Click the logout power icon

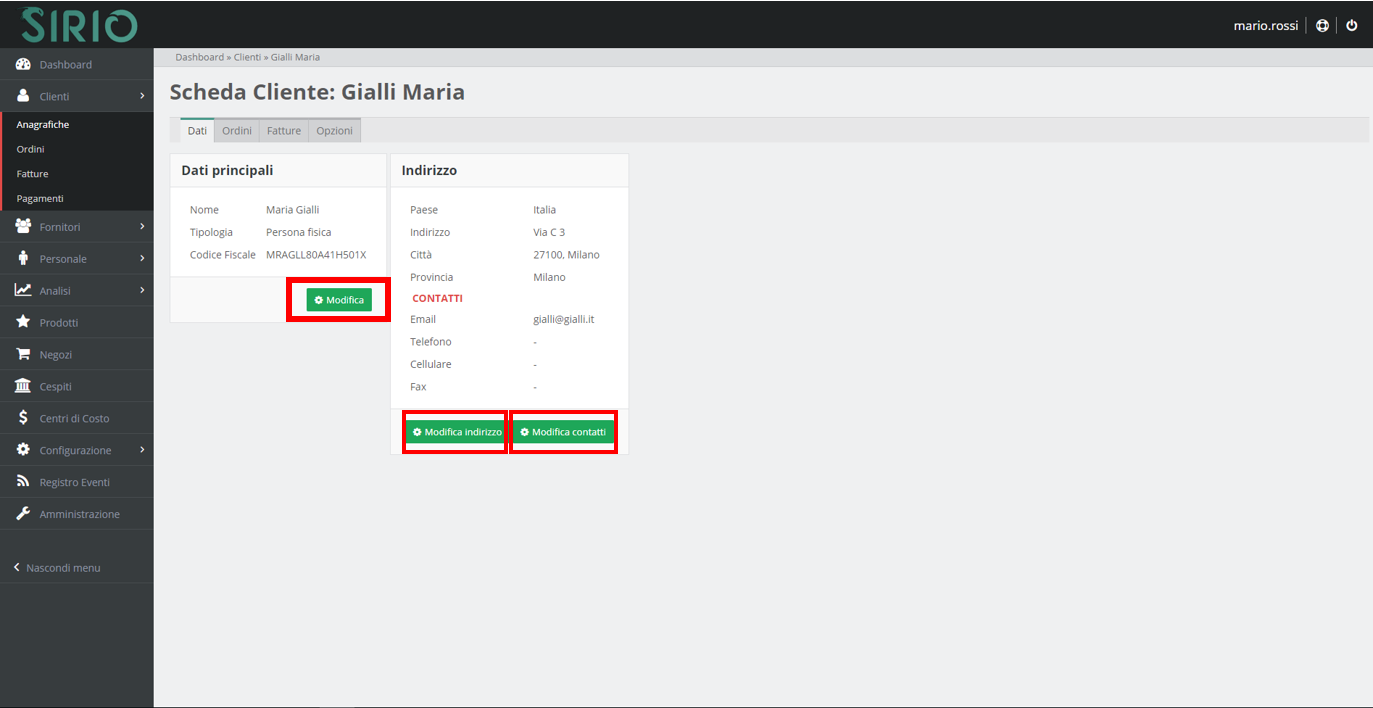coord(1352,25)
